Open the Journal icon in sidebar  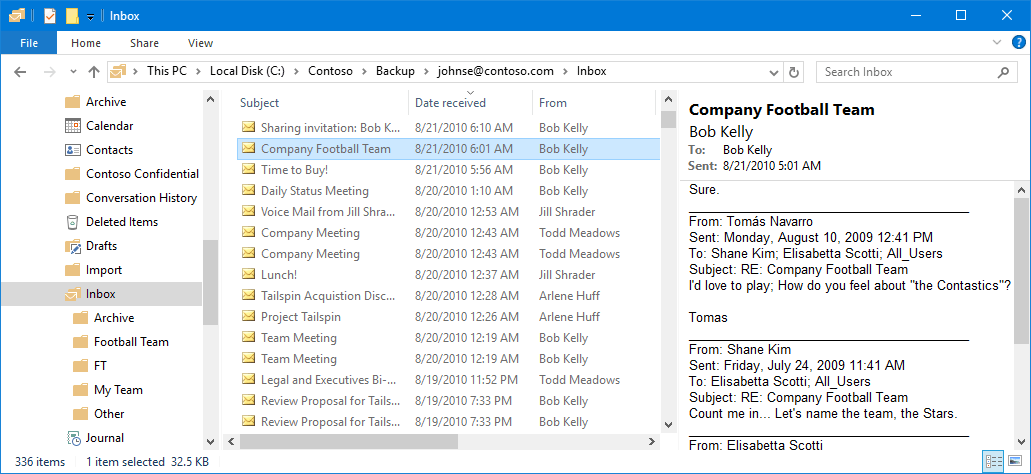point(74,438)
